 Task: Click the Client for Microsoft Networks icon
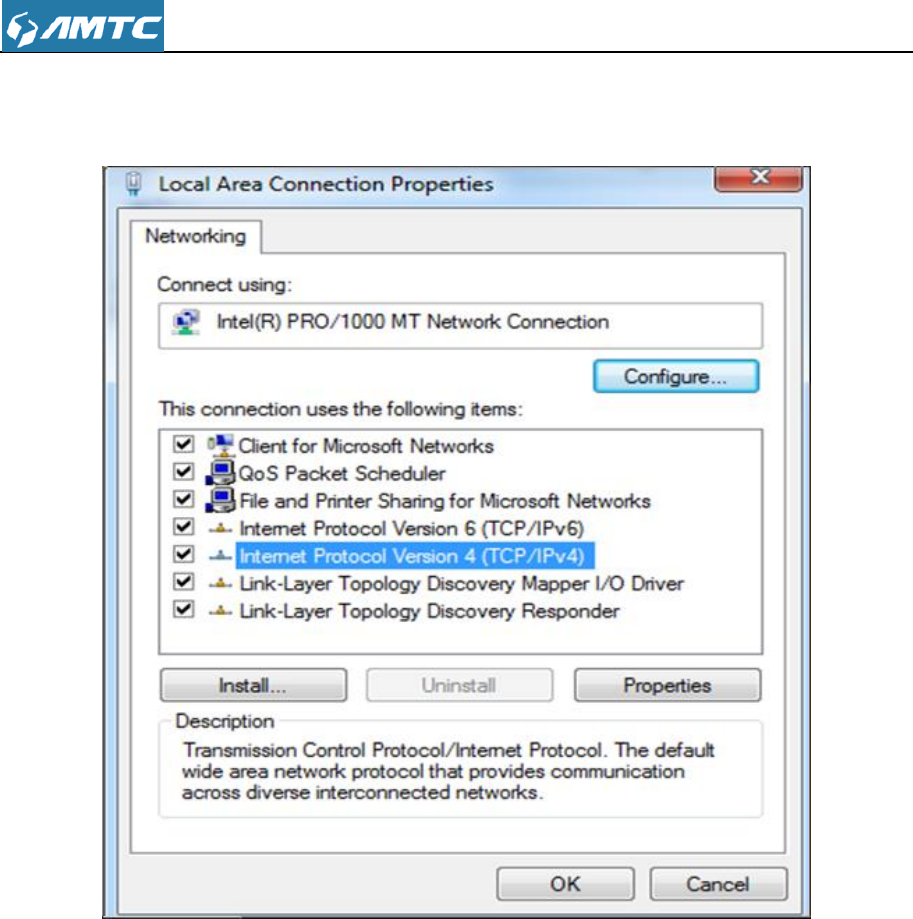tap(221, 446)
